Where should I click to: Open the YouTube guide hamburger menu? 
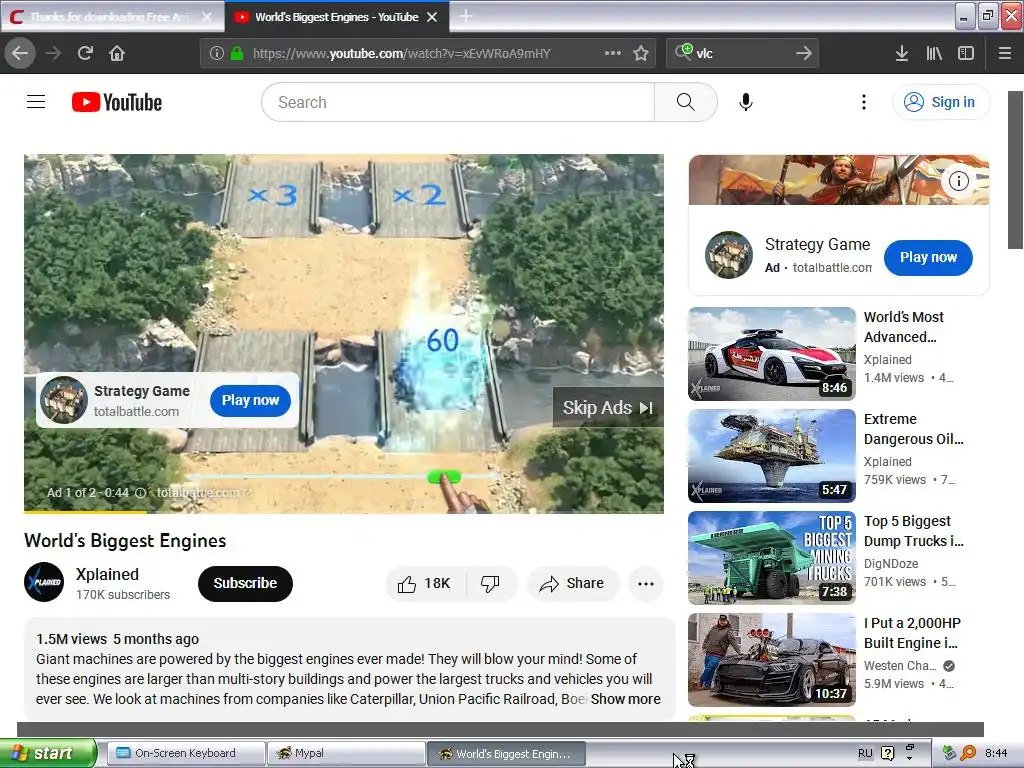(36, 102)
